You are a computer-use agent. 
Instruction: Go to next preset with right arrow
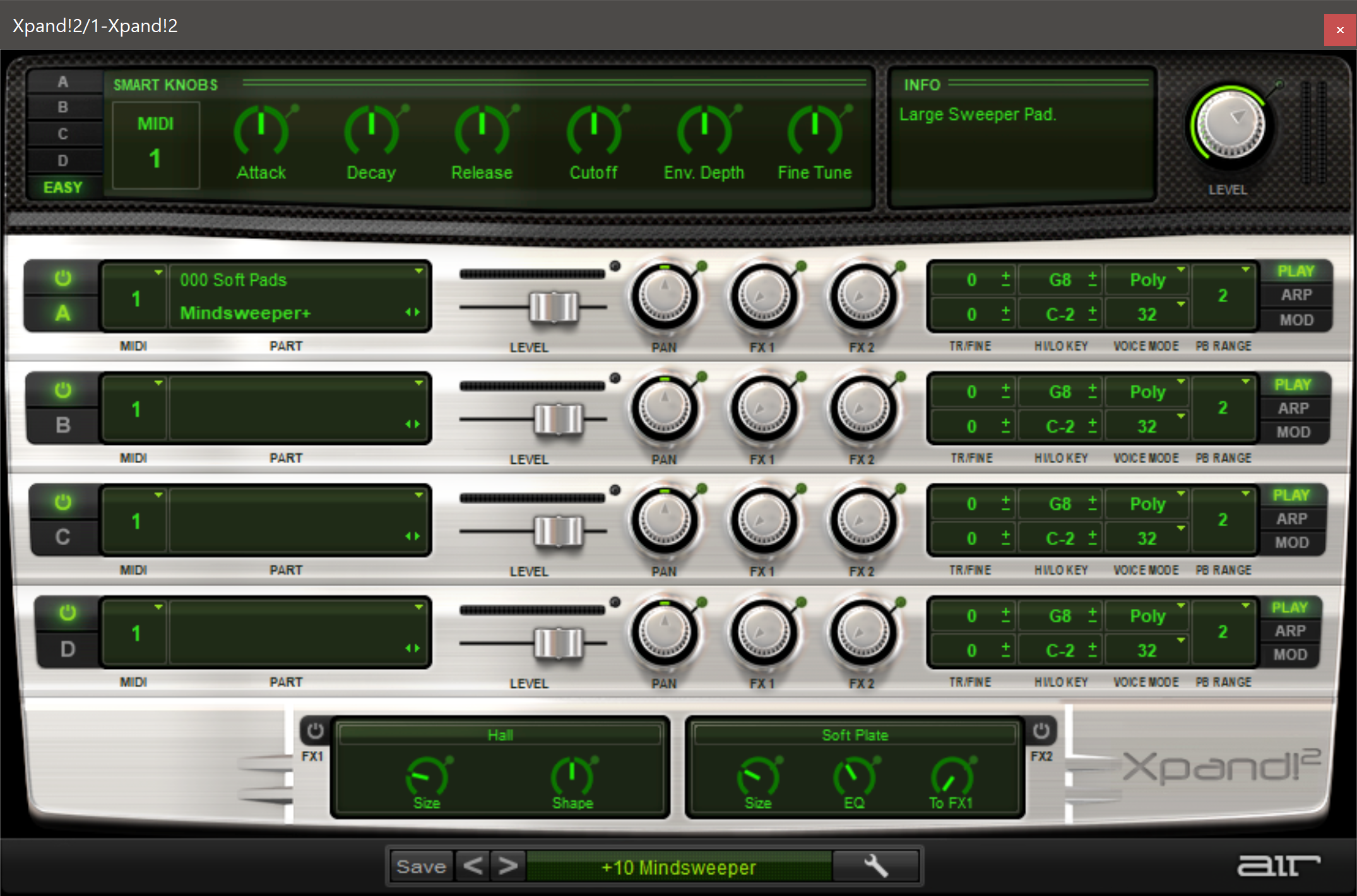coord(507,866)
